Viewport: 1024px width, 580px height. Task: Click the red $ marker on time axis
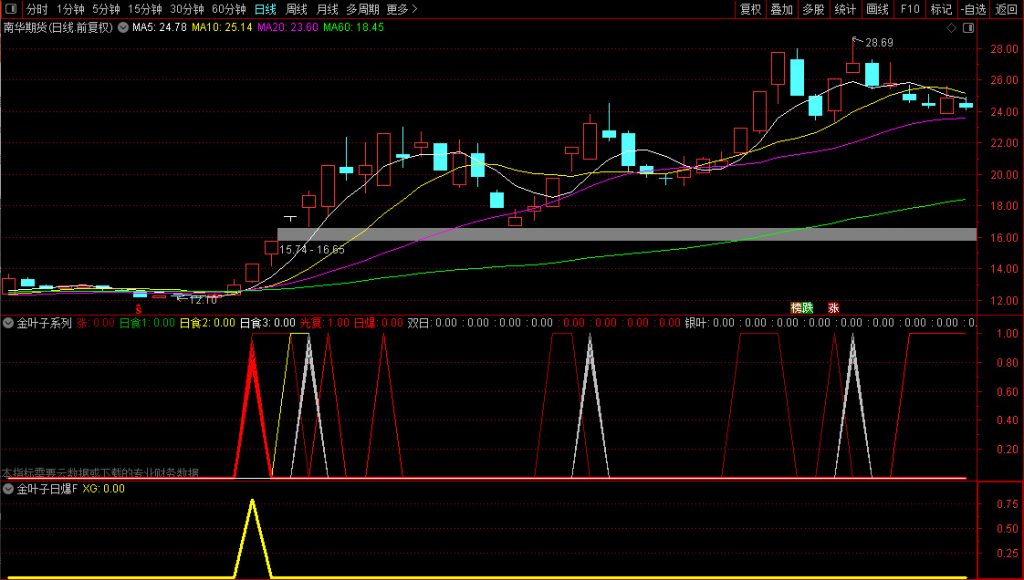[x=138, y=309]
